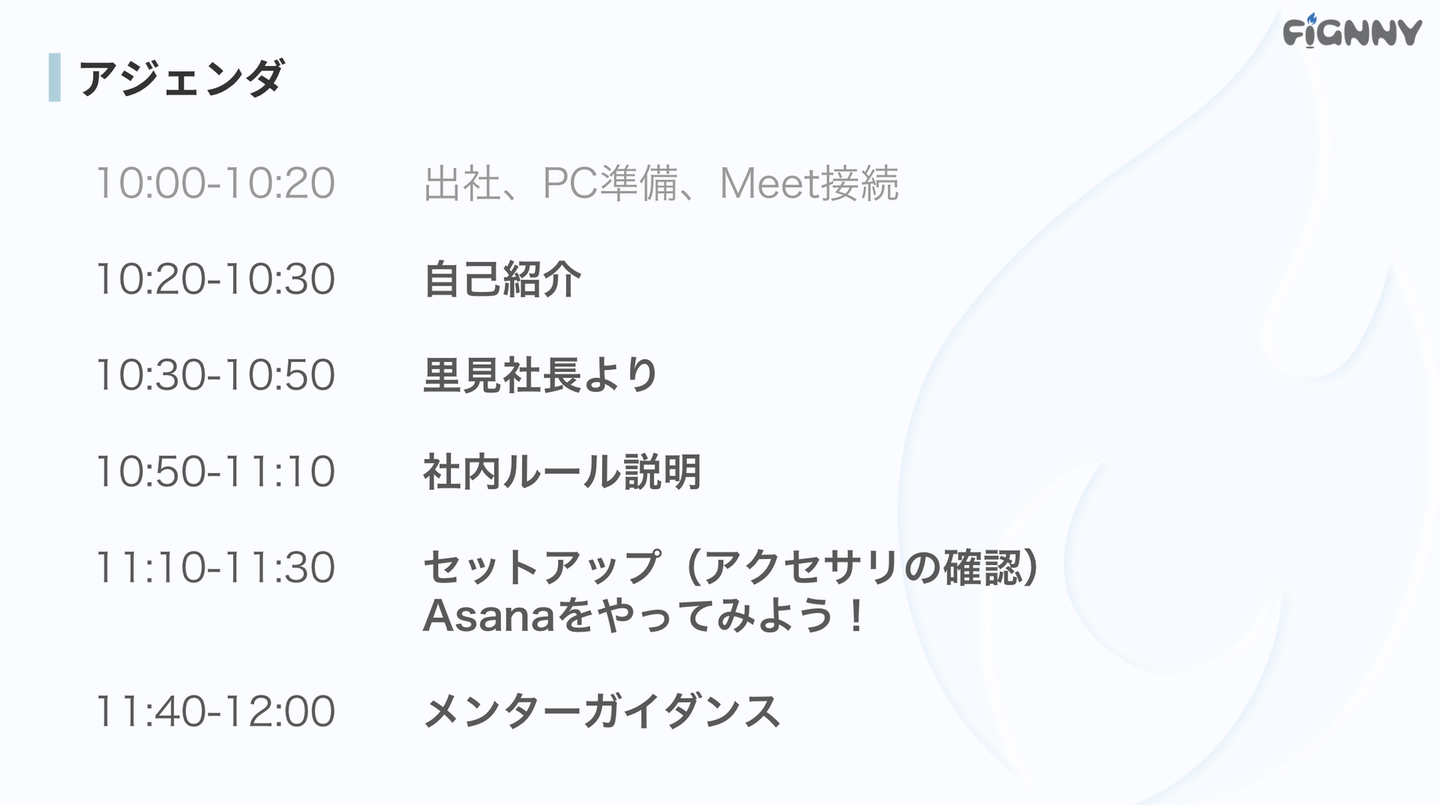Viewport: 1440px width, 805px height.
Task: Click the 10:50-11:10 time slot
Action: [x=214, y=471]
